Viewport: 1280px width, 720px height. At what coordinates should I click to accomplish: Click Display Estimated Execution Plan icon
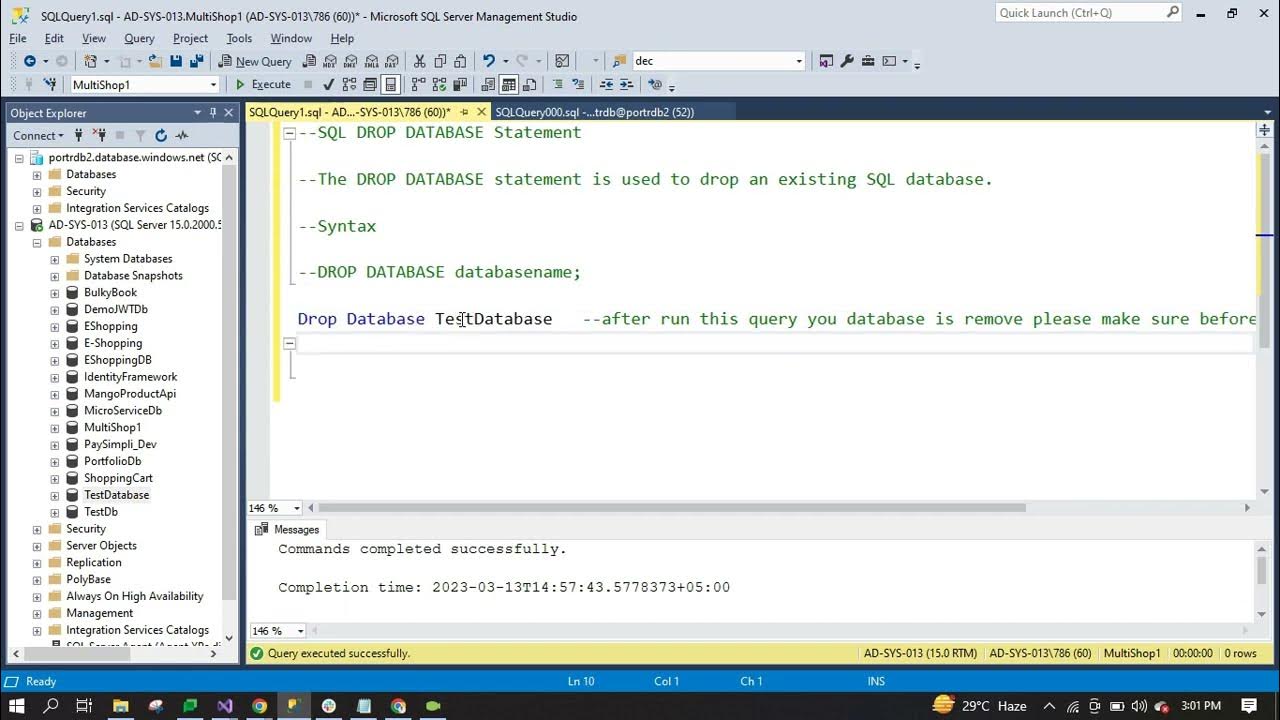(349, 85)
